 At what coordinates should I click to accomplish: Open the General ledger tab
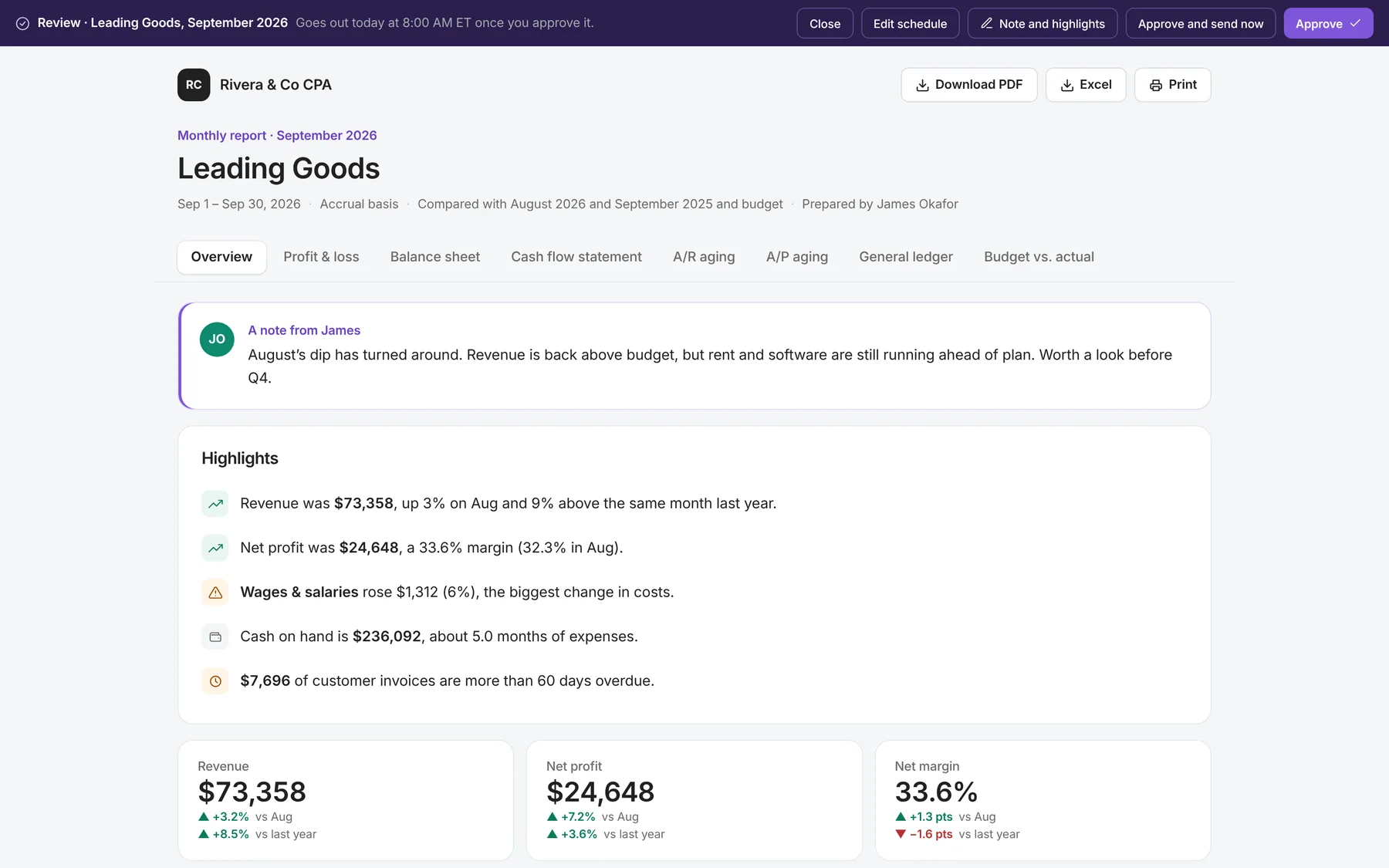point(906,257)
